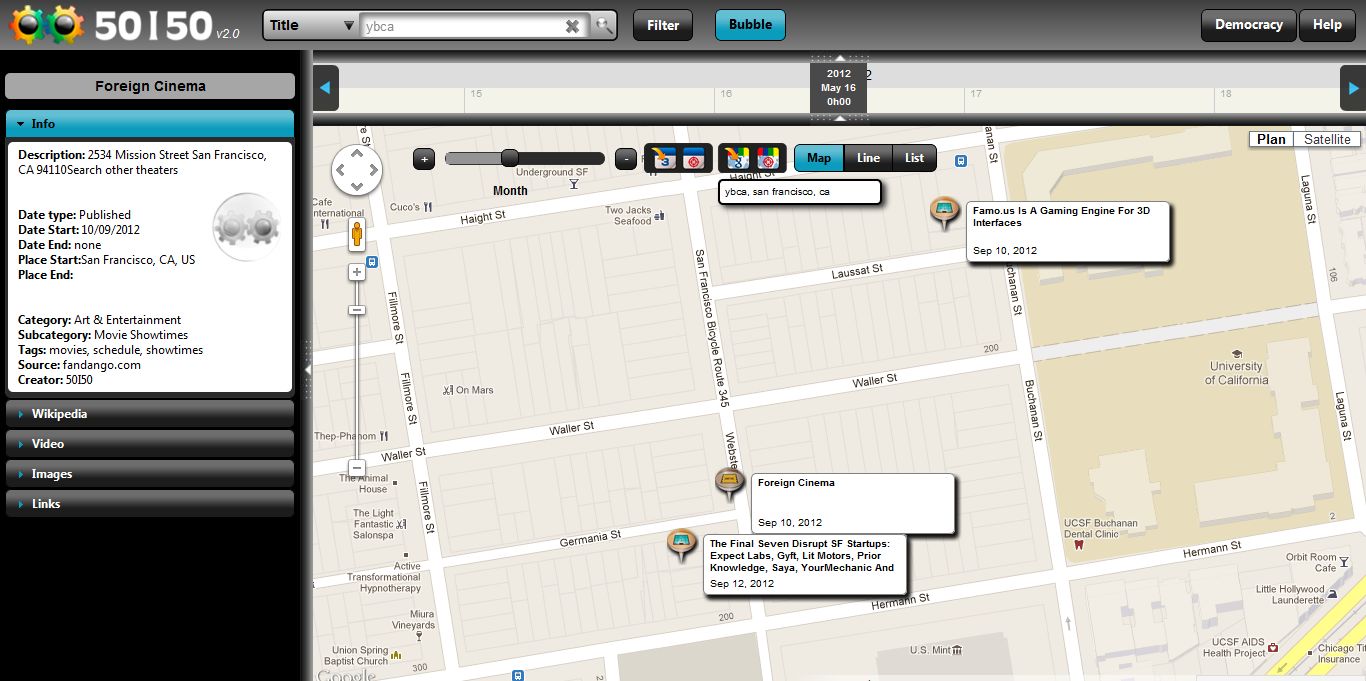
Task: Collapse sidebar with the left-arrow handle
Action: [307, 369]
